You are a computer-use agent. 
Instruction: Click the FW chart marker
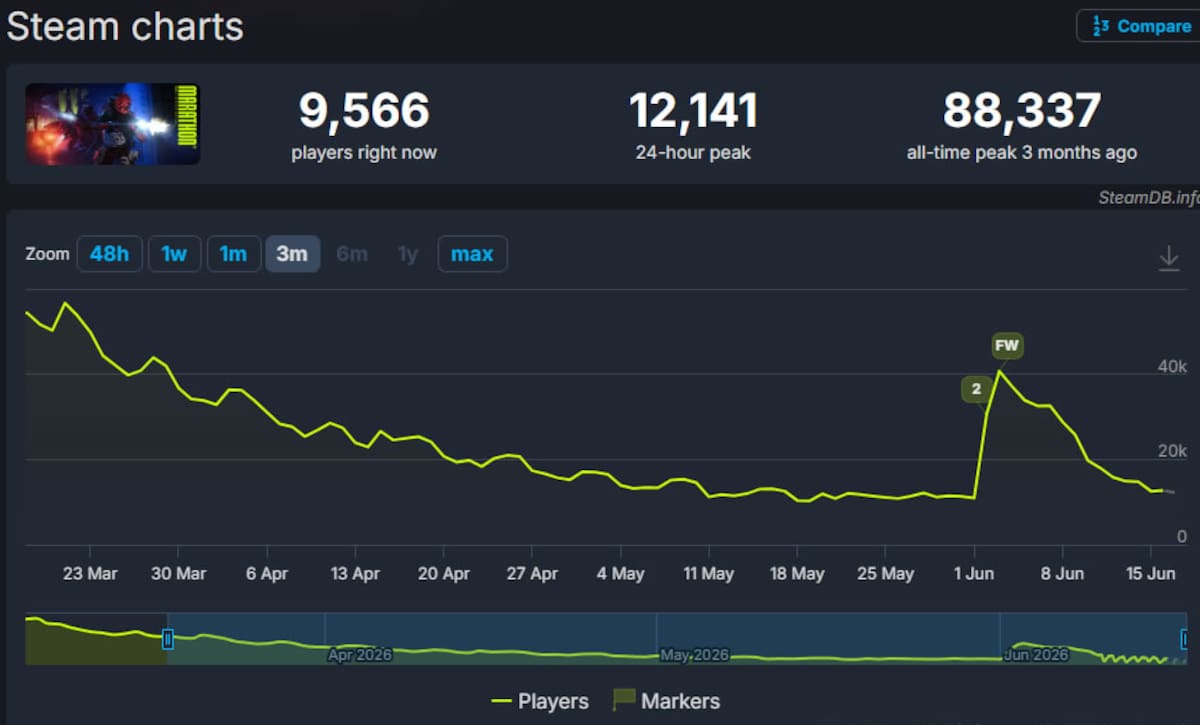coord(1007,346)
